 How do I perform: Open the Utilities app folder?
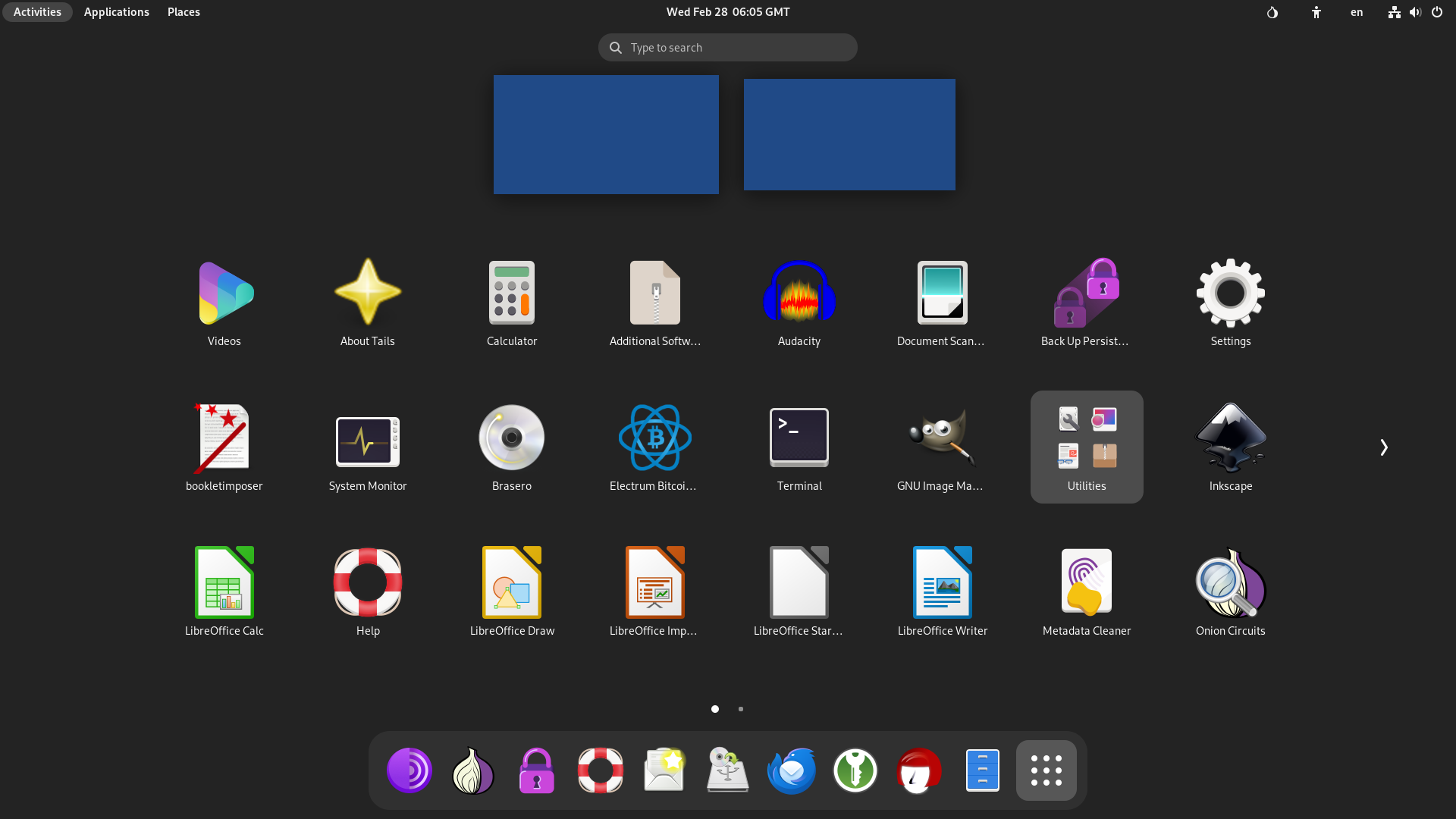click(1086, 447)
